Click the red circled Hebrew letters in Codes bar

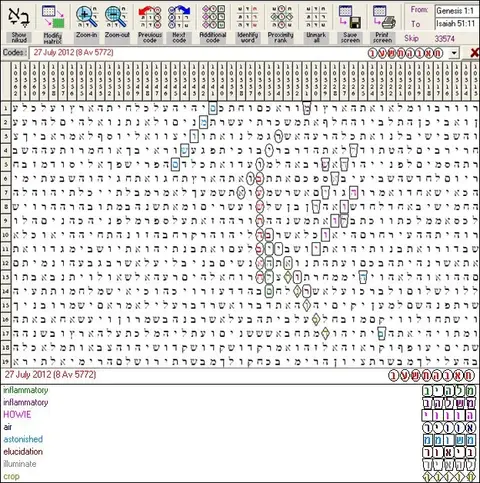[405, 53]
